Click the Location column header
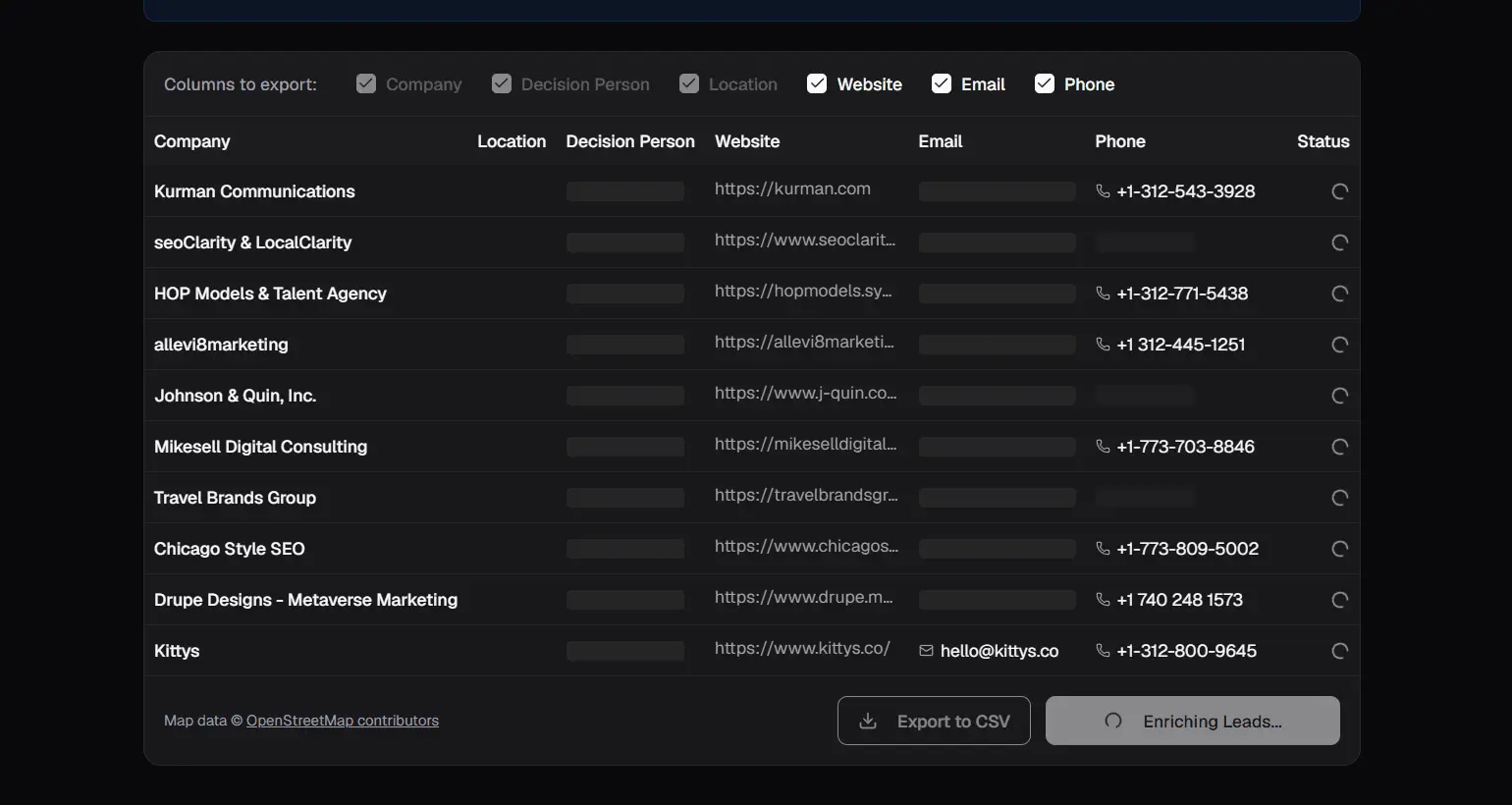This screenshot has height=805, width=1512. 512,141
